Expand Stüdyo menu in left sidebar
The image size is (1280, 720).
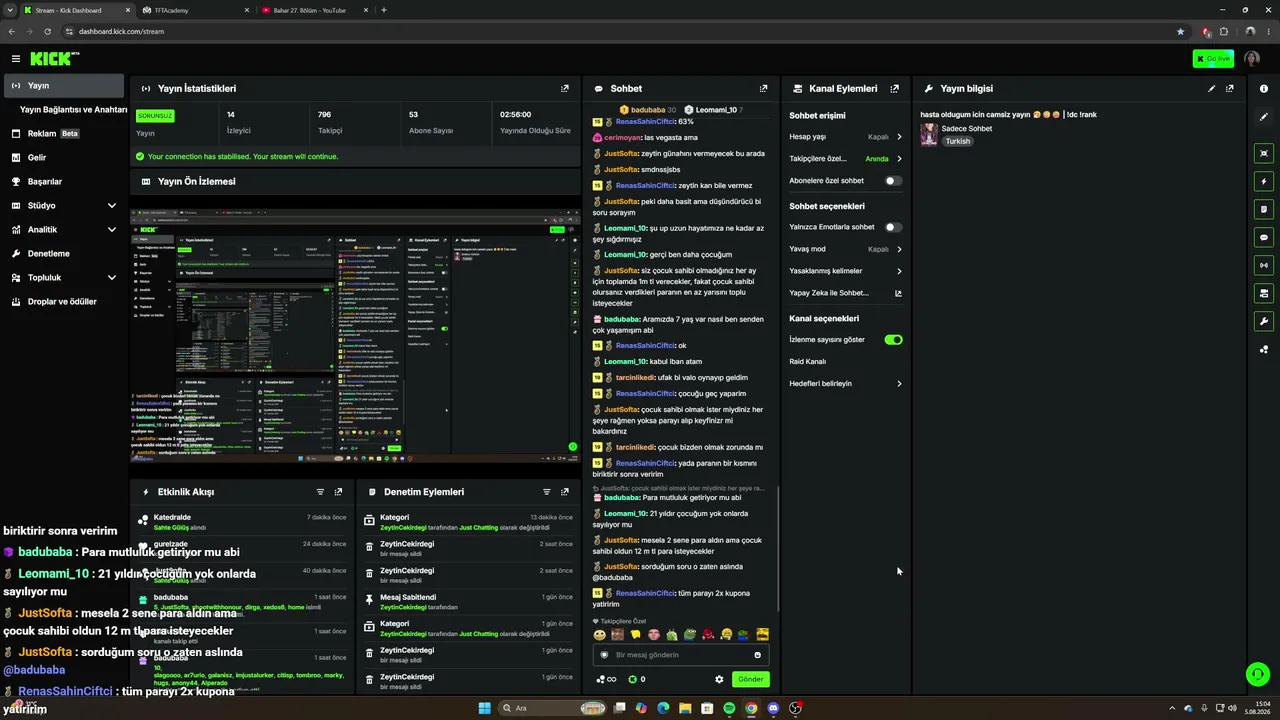point(64,205)
